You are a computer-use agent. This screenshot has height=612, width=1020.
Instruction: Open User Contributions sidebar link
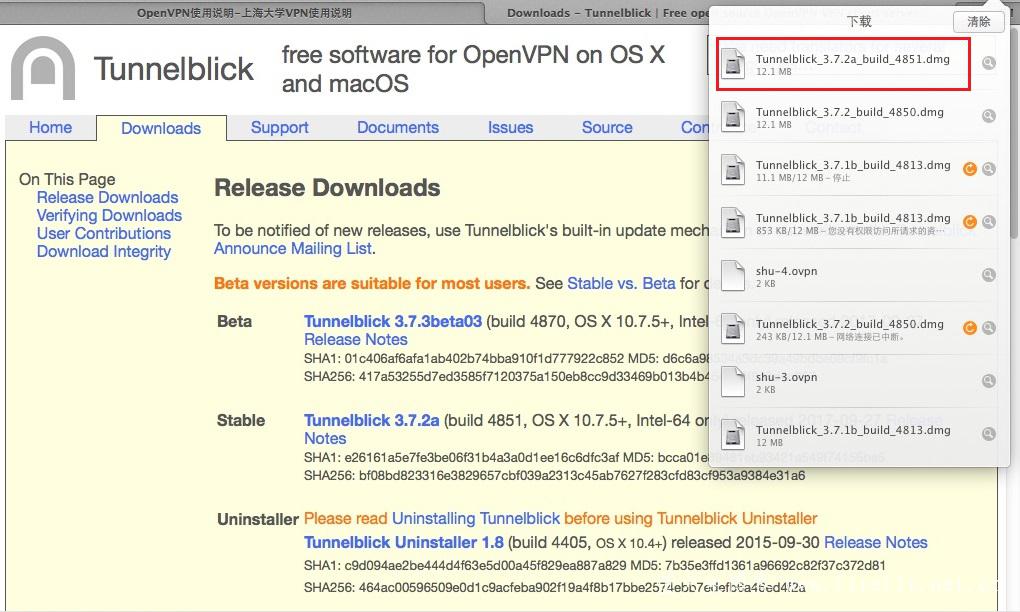(104, 233)
